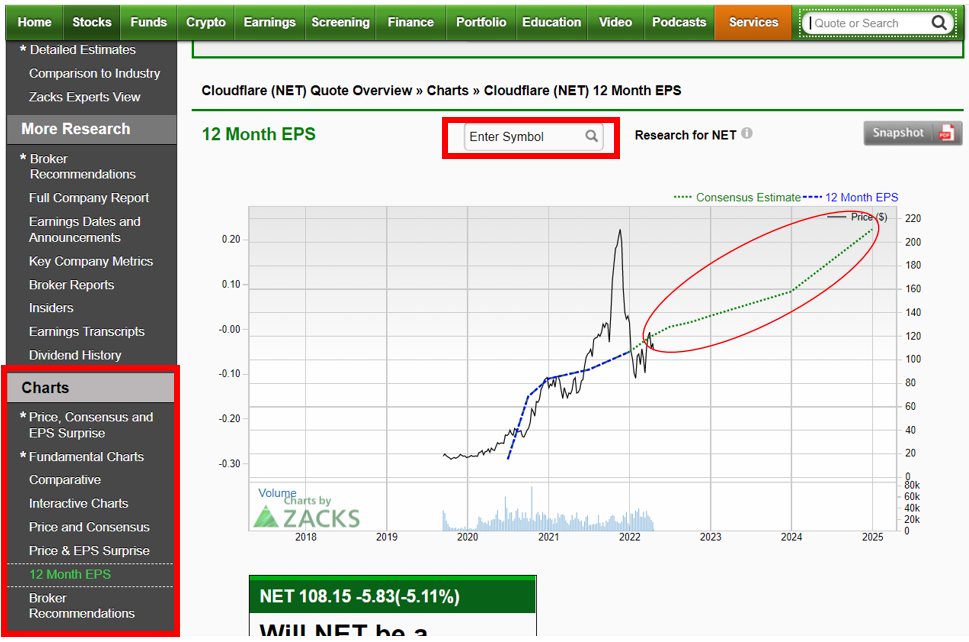Click the Enter Symbol search magnifier icon

[591, 136]
